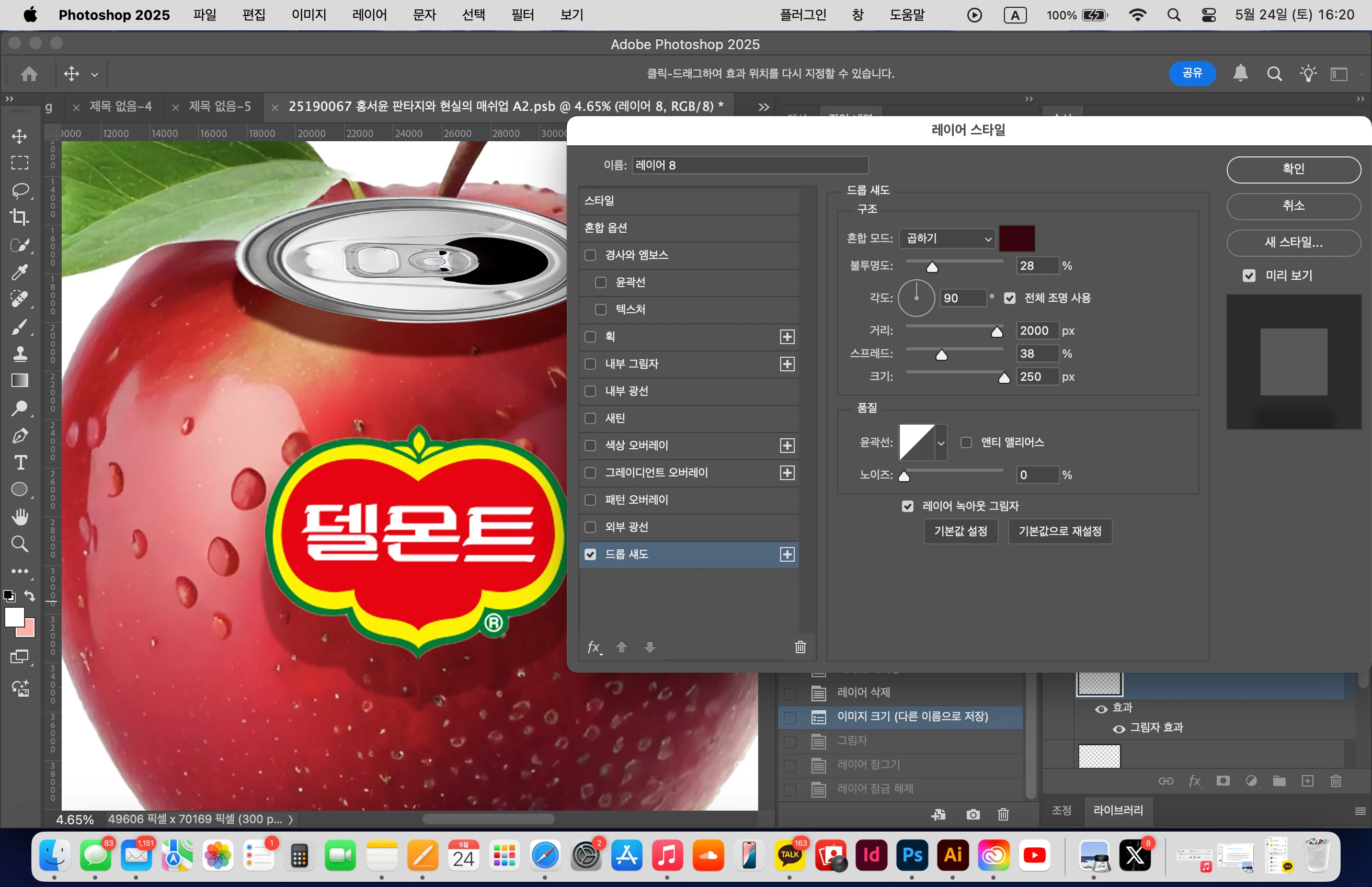
Task: Click the drop shadow color swatch
Action: [x=1017, y=238]
